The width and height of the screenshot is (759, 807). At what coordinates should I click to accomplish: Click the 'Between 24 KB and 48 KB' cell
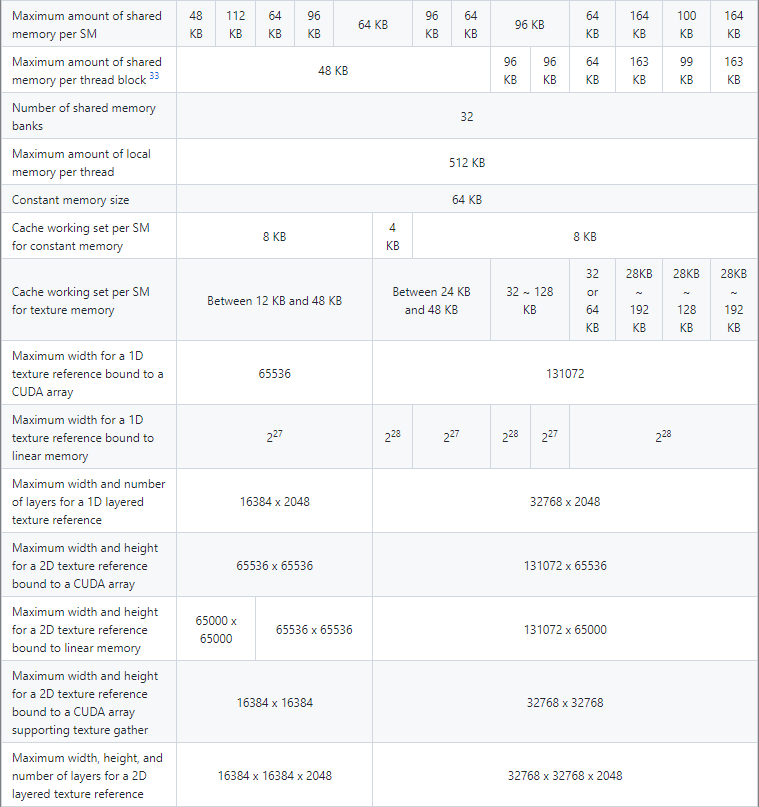pyautogui.click(x=431, y=300)
